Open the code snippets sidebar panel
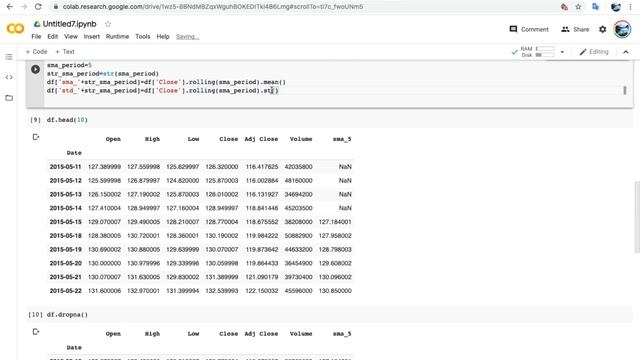 pos(9,77)
